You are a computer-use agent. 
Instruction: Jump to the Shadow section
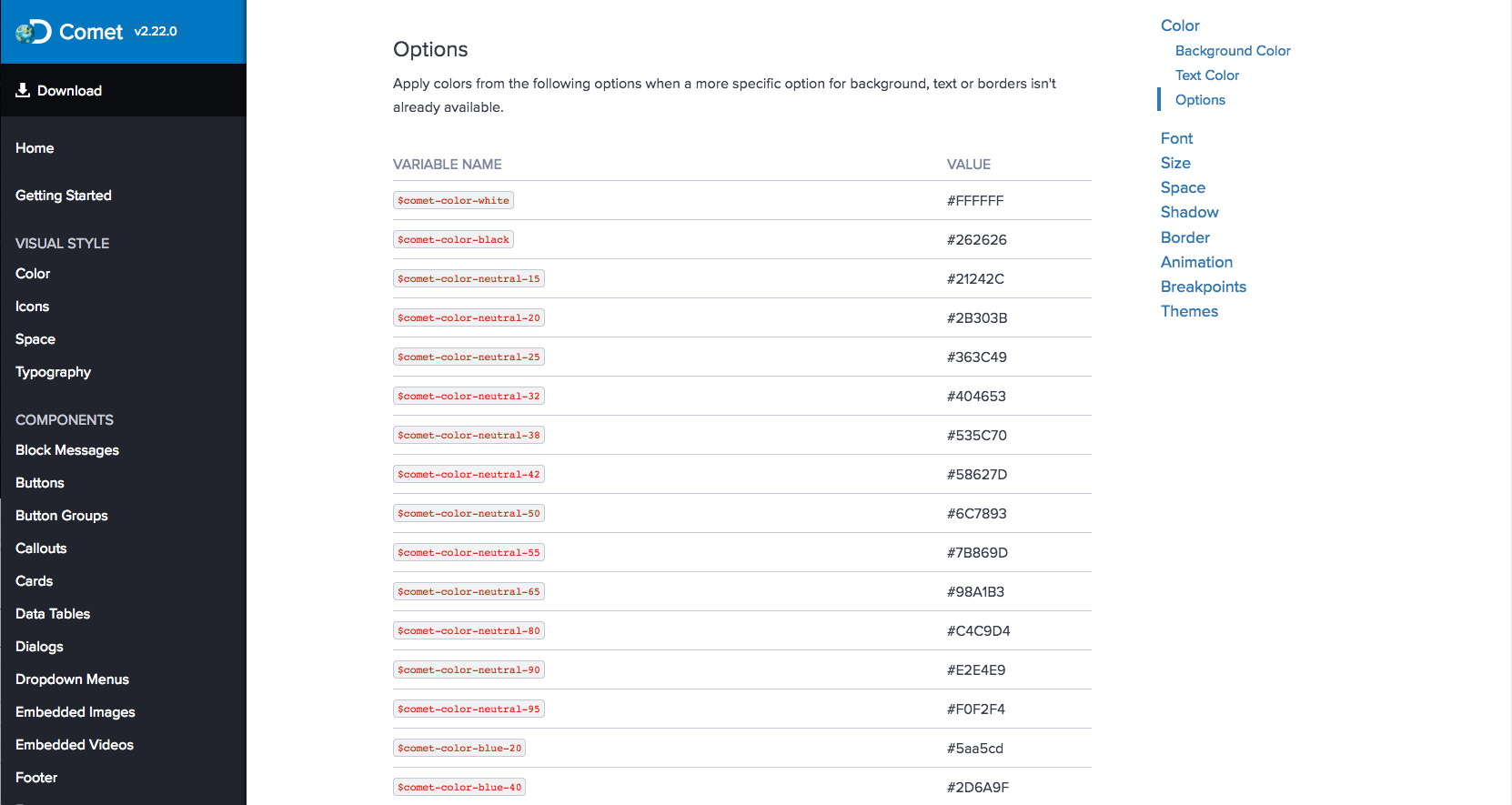pos(1189,212)
